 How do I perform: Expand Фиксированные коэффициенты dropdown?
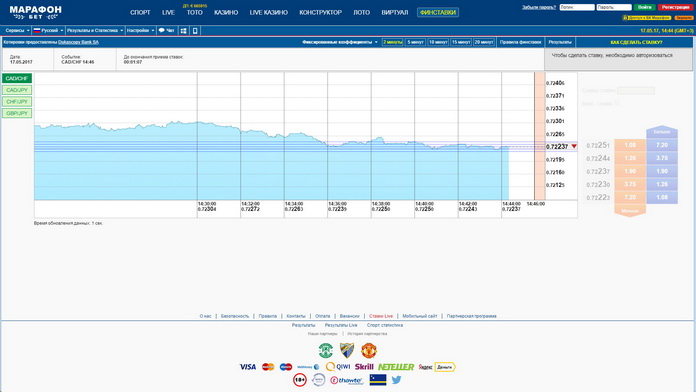pyautogui.click(x=340, y=42)
